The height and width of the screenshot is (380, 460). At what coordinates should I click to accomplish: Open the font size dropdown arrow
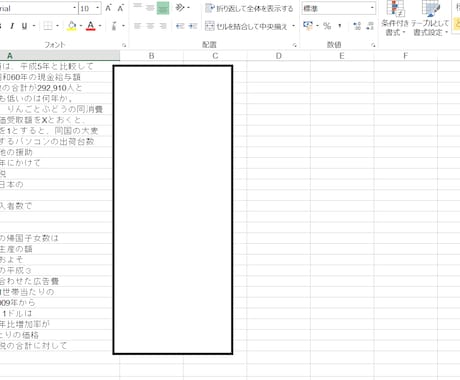[x=98, y=8]
